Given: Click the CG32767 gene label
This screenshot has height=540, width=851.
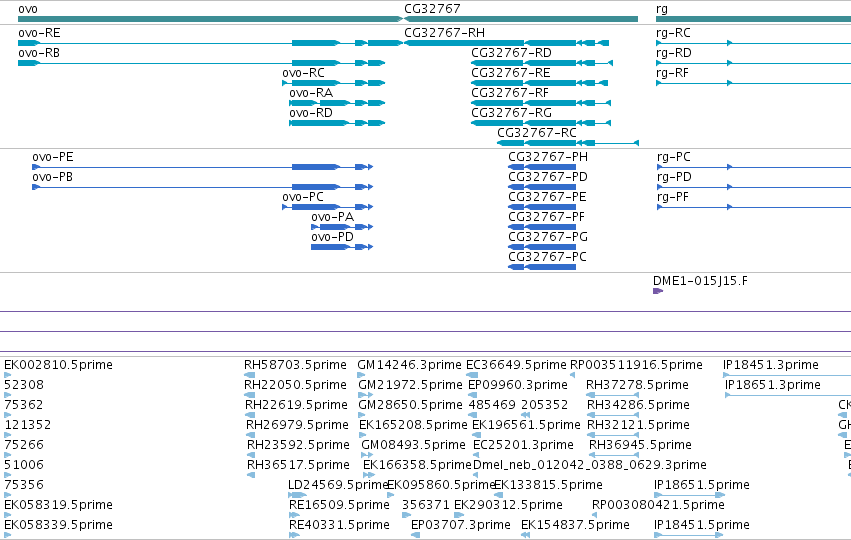Looking at the screenshot, I should point(432,9).
